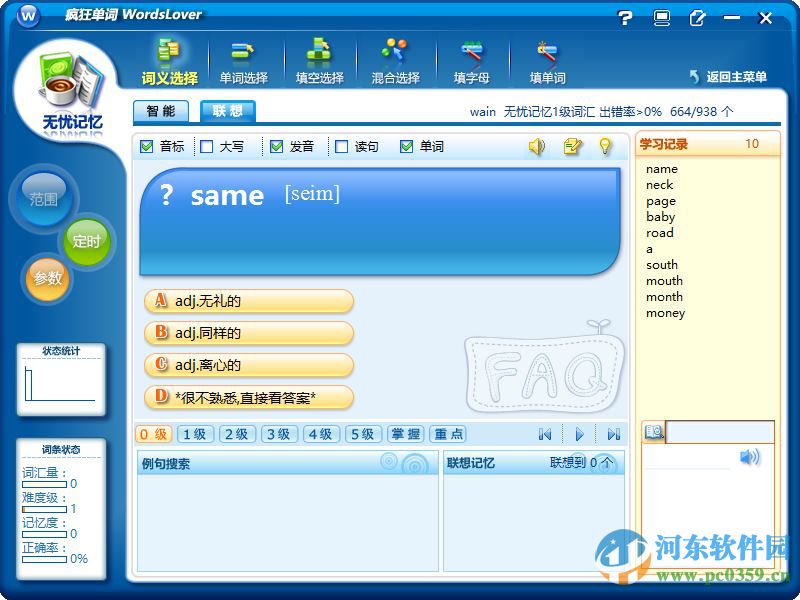Switch to the 联想 tab
This screenshot has width=800, height=600.
[x=226, y=112]
